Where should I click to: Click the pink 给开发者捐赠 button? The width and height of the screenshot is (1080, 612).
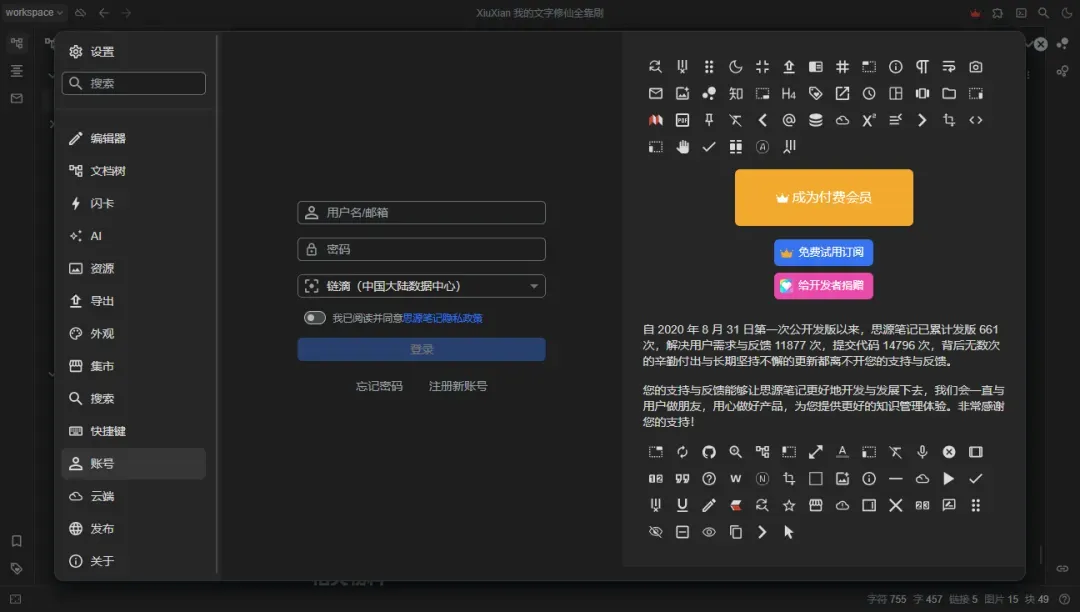coord(824,286)
